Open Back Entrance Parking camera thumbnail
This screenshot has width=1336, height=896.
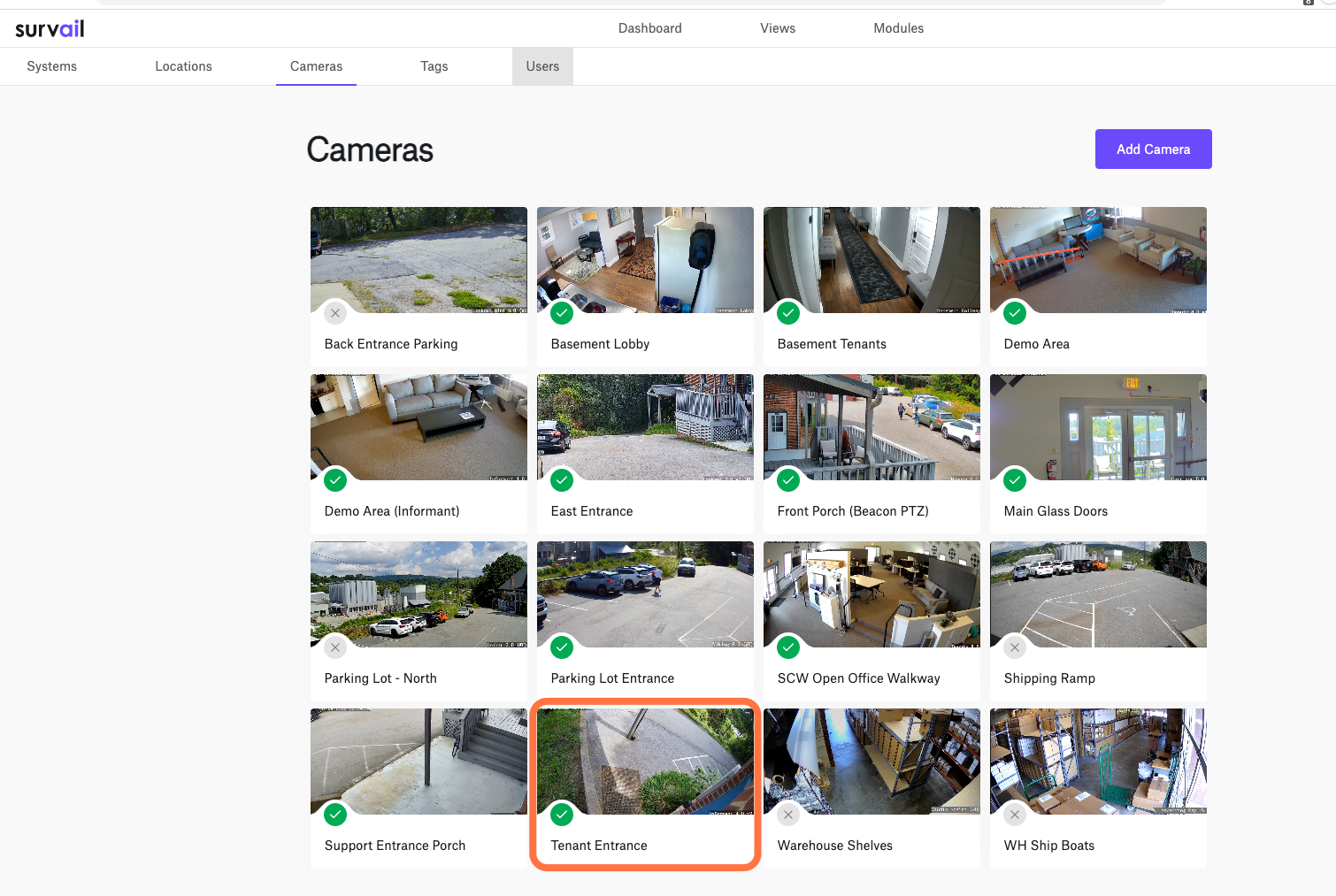(418, 260)
